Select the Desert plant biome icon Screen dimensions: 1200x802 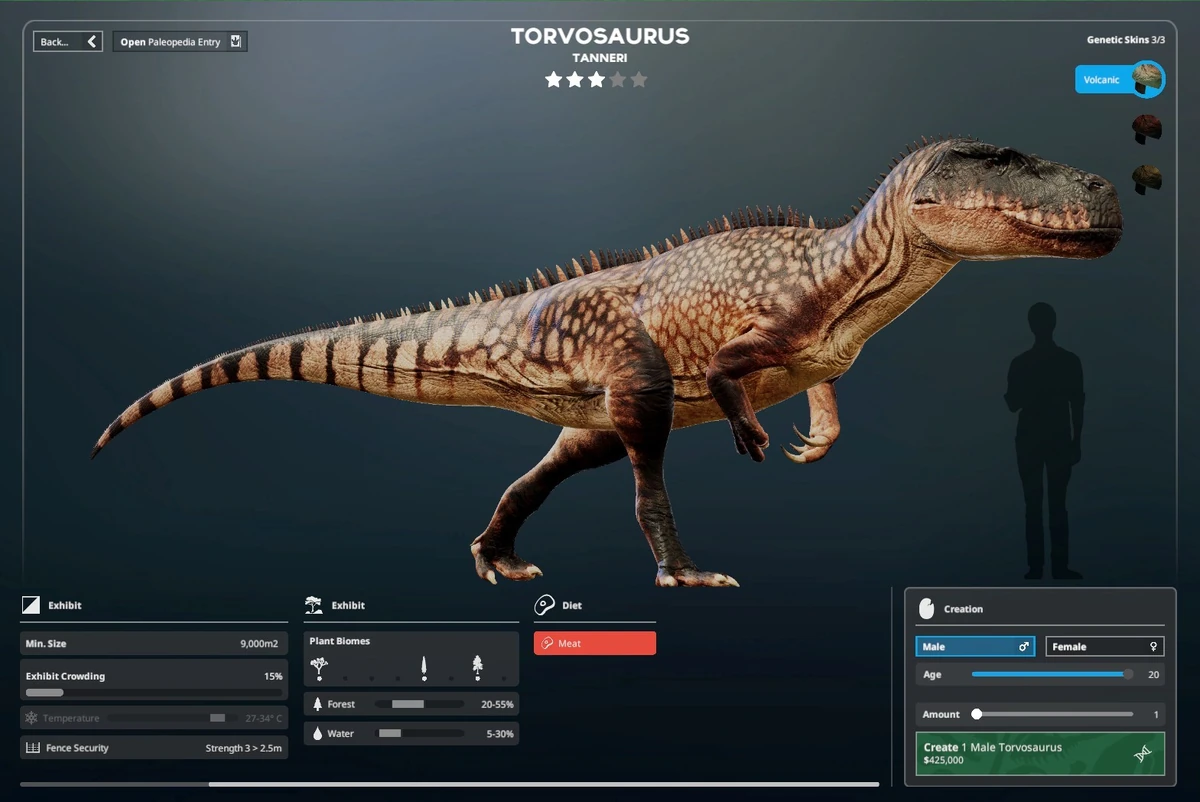click(320, 664)
